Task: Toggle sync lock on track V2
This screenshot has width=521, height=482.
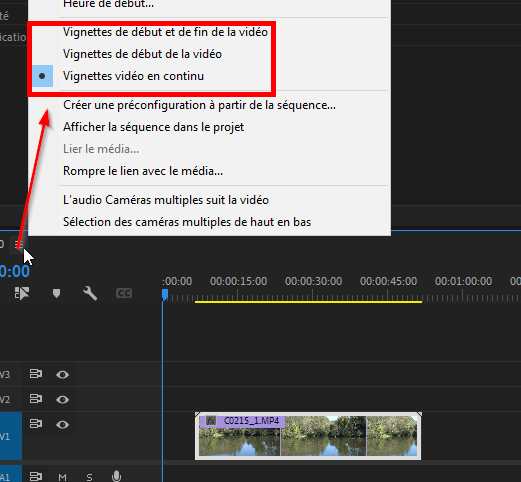Action: [x=36, y=399]
